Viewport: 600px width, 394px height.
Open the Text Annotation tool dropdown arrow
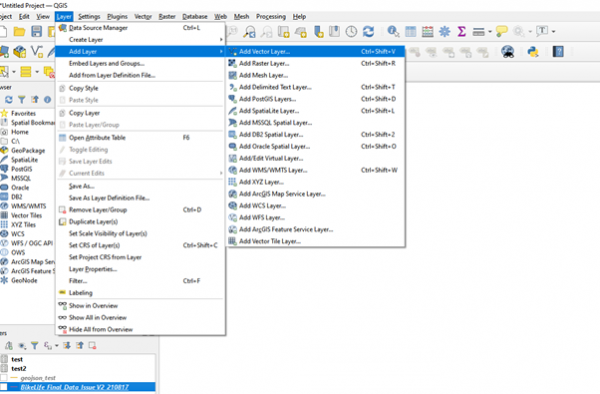[554, 31]
